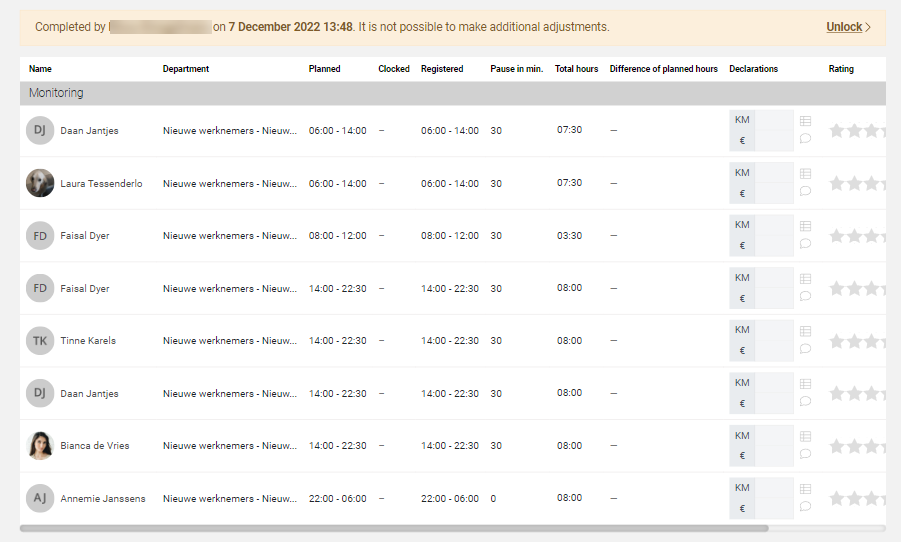Open table icon for Annemie Janssens

pos(806,488)
